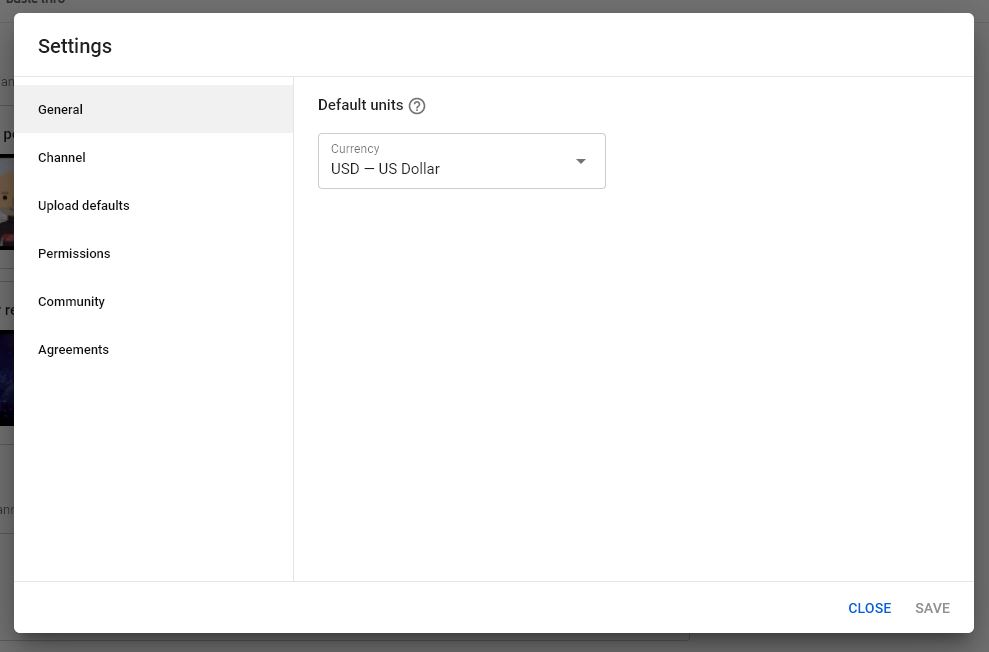Open the USD — US Dollar currency selector
The image size is (989, 652).
click(x=462, y=161)
